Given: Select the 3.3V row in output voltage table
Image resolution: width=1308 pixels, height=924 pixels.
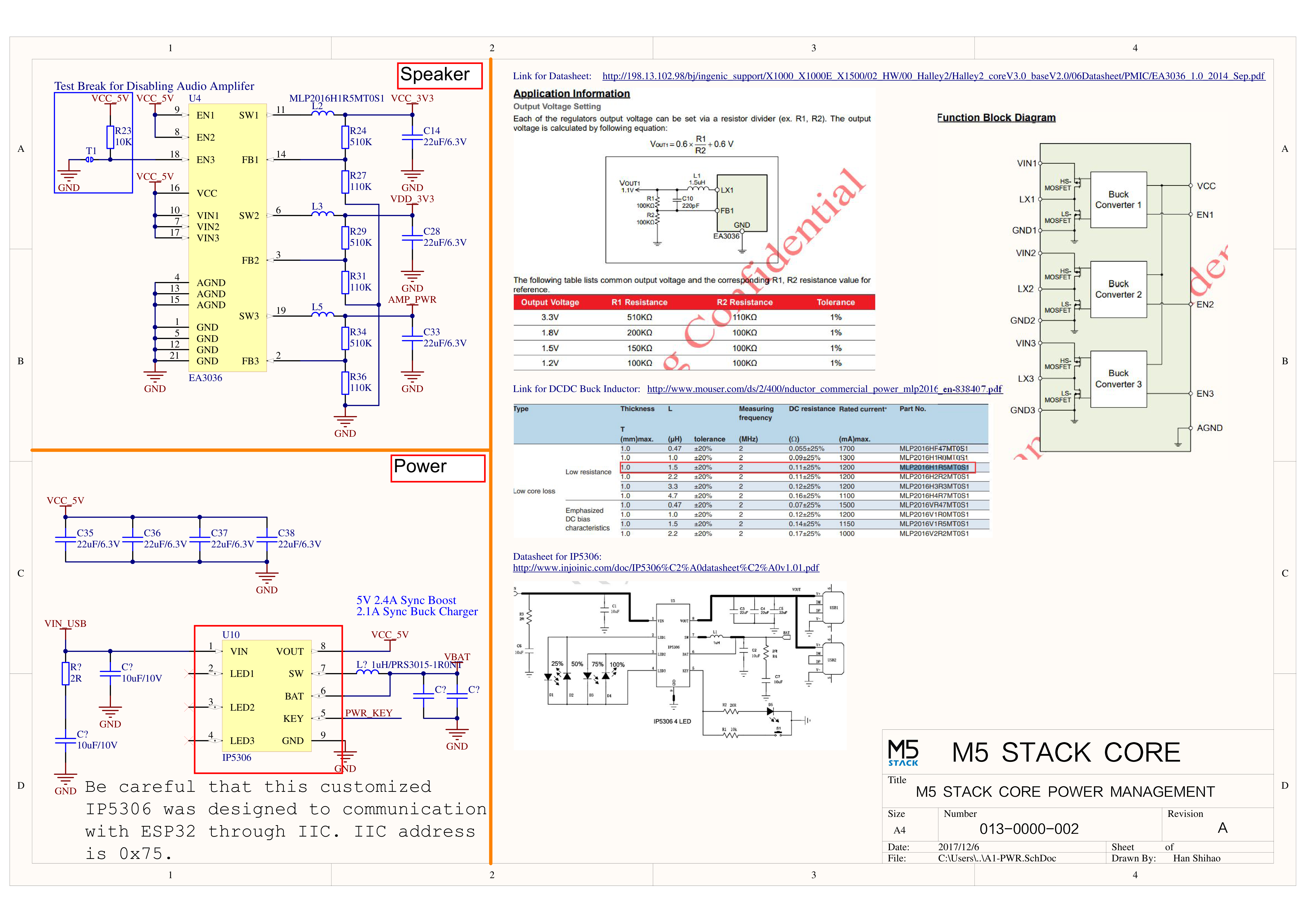Looking at the screenshot, I should tap(694, 317).
